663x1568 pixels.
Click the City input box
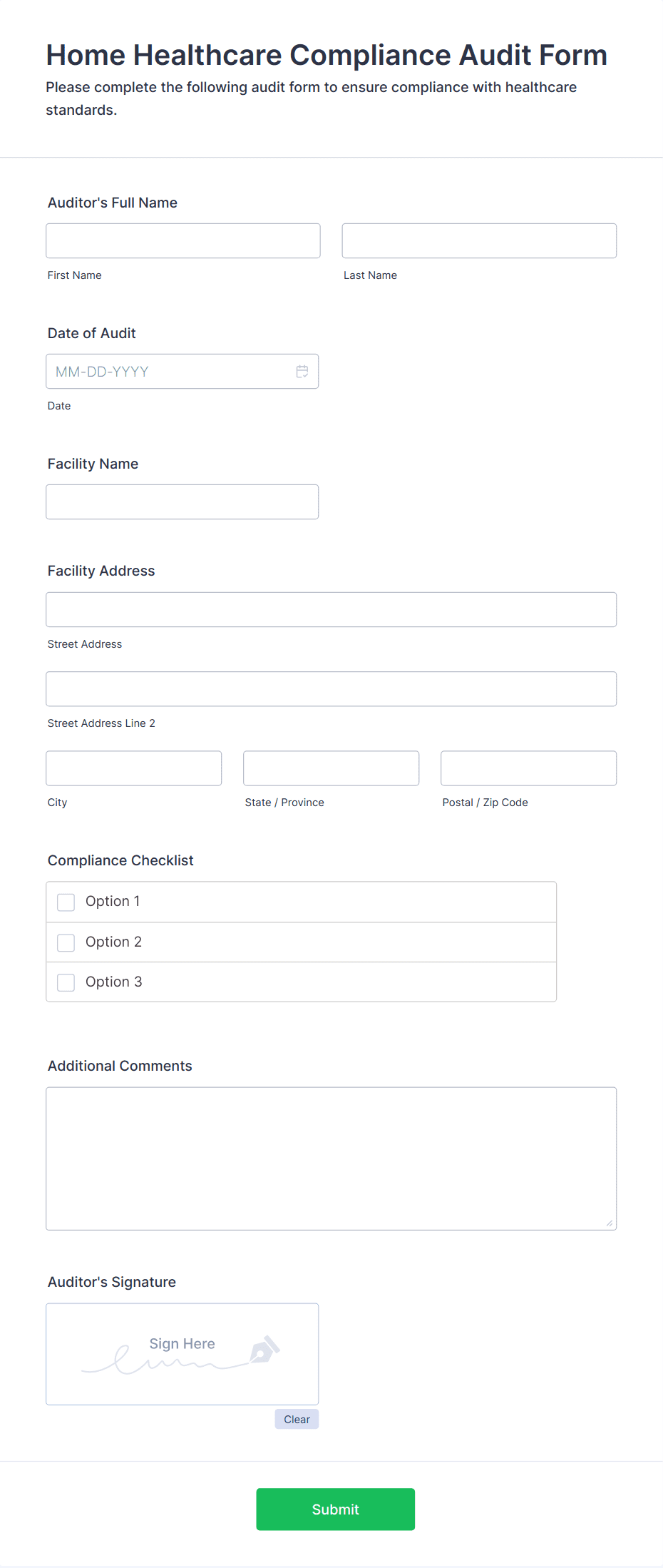(x=134, y=768)
